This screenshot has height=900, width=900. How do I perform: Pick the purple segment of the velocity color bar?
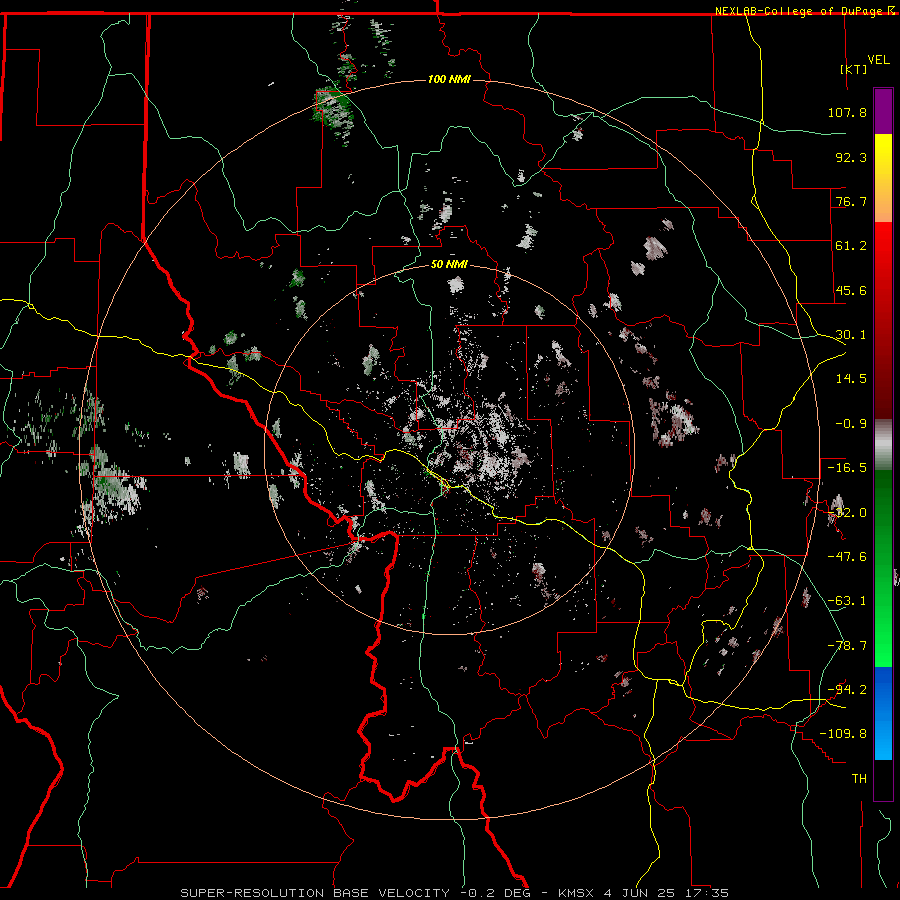coord(883,111)
